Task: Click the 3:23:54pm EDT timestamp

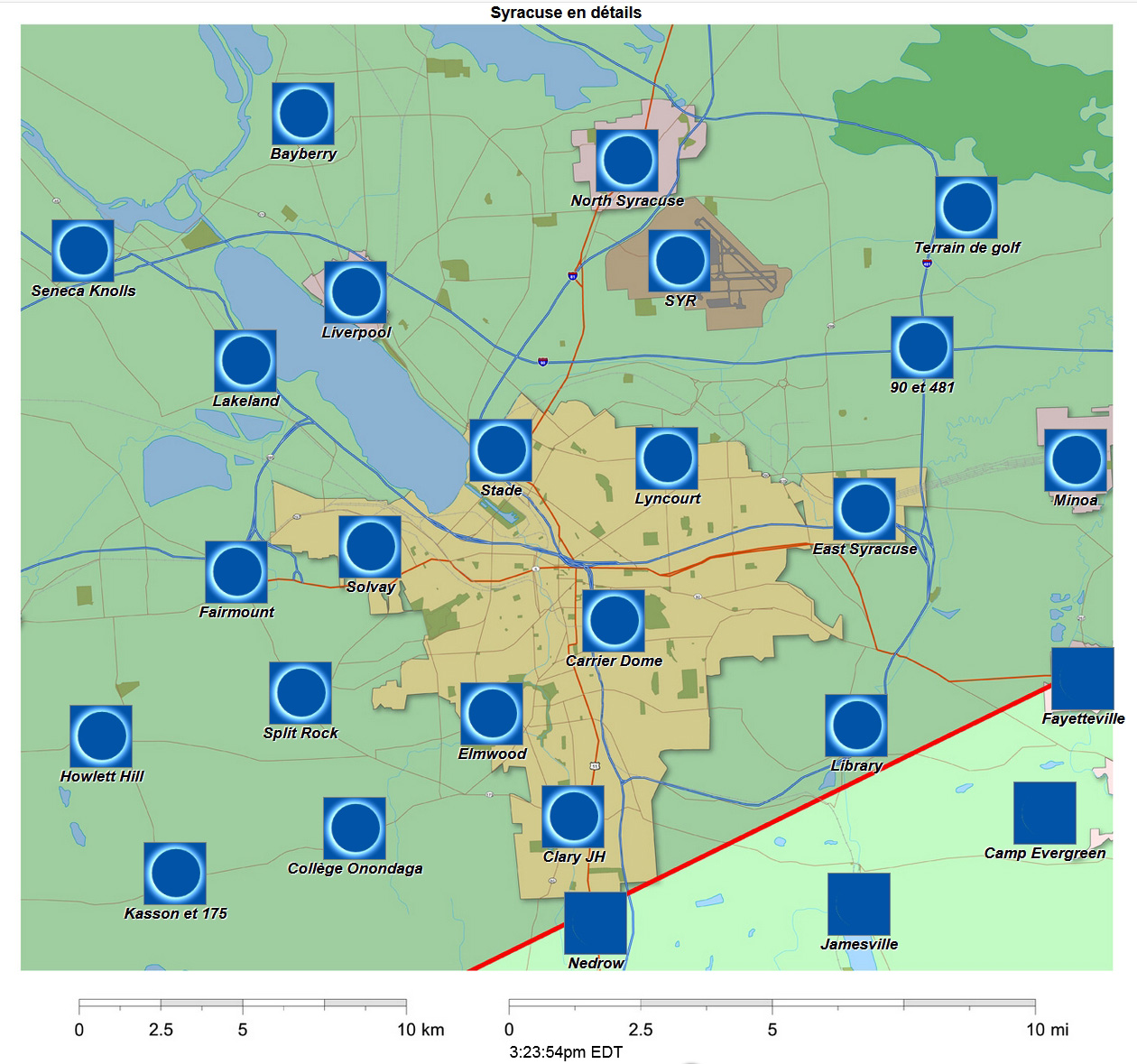Action: pyautogui.click(x=566, y=1051)
